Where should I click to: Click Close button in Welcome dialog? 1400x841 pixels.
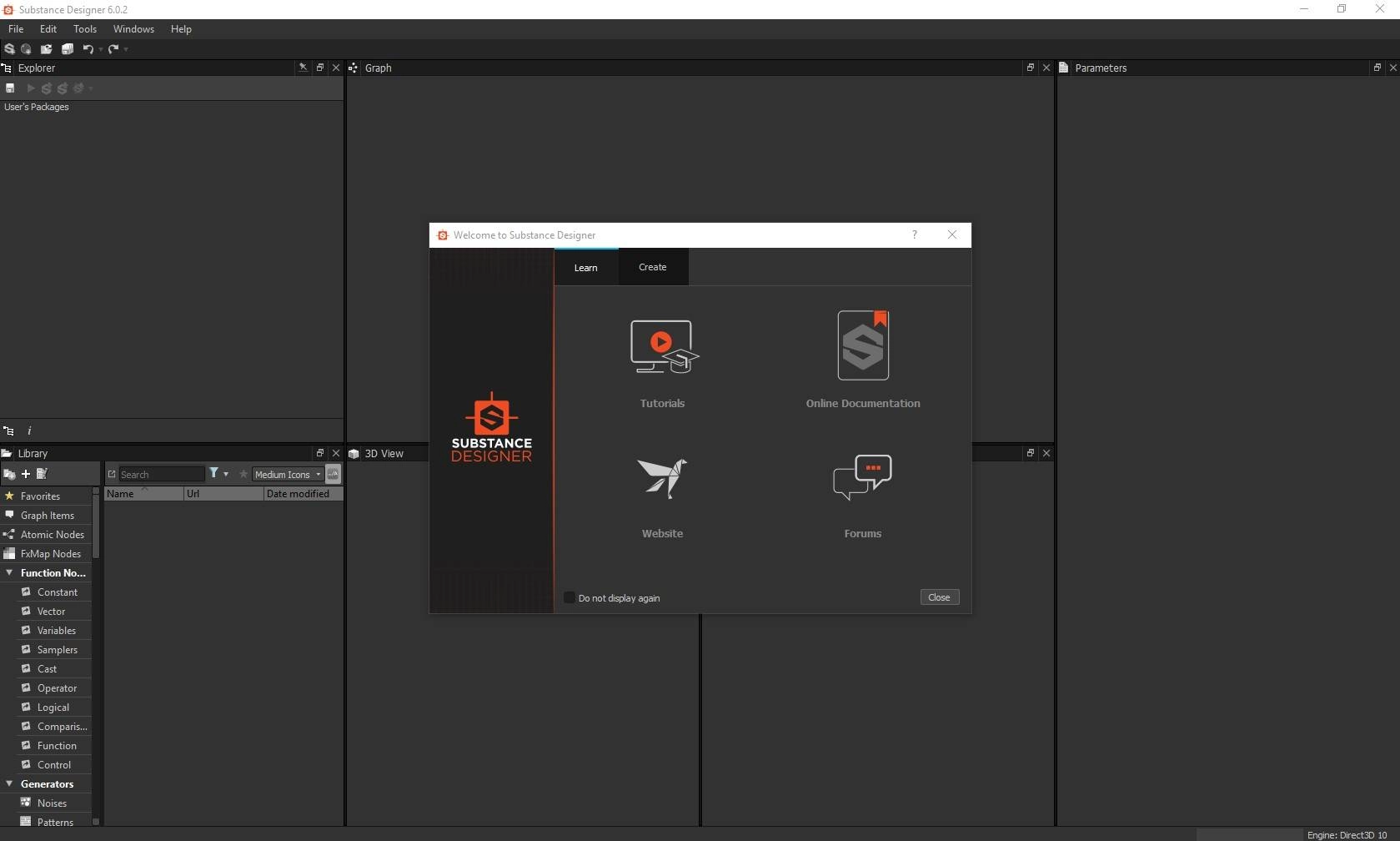(940, 597)
